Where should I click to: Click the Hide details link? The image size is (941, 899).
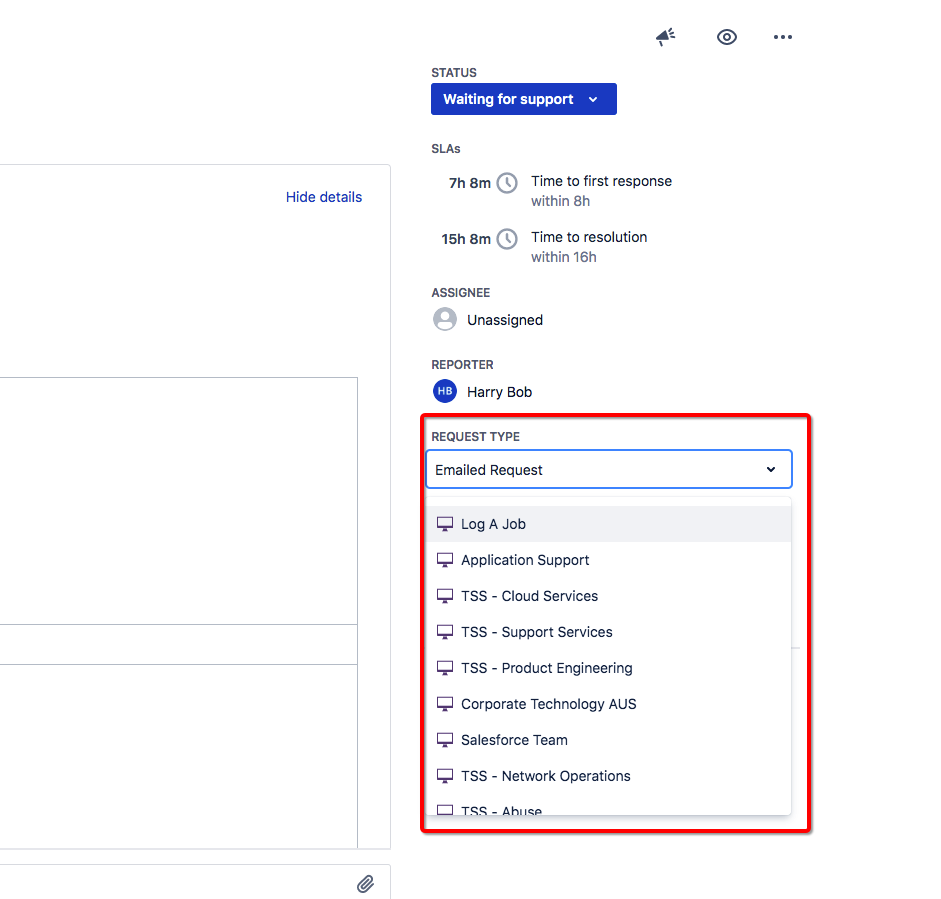click(x=324, y=197)
